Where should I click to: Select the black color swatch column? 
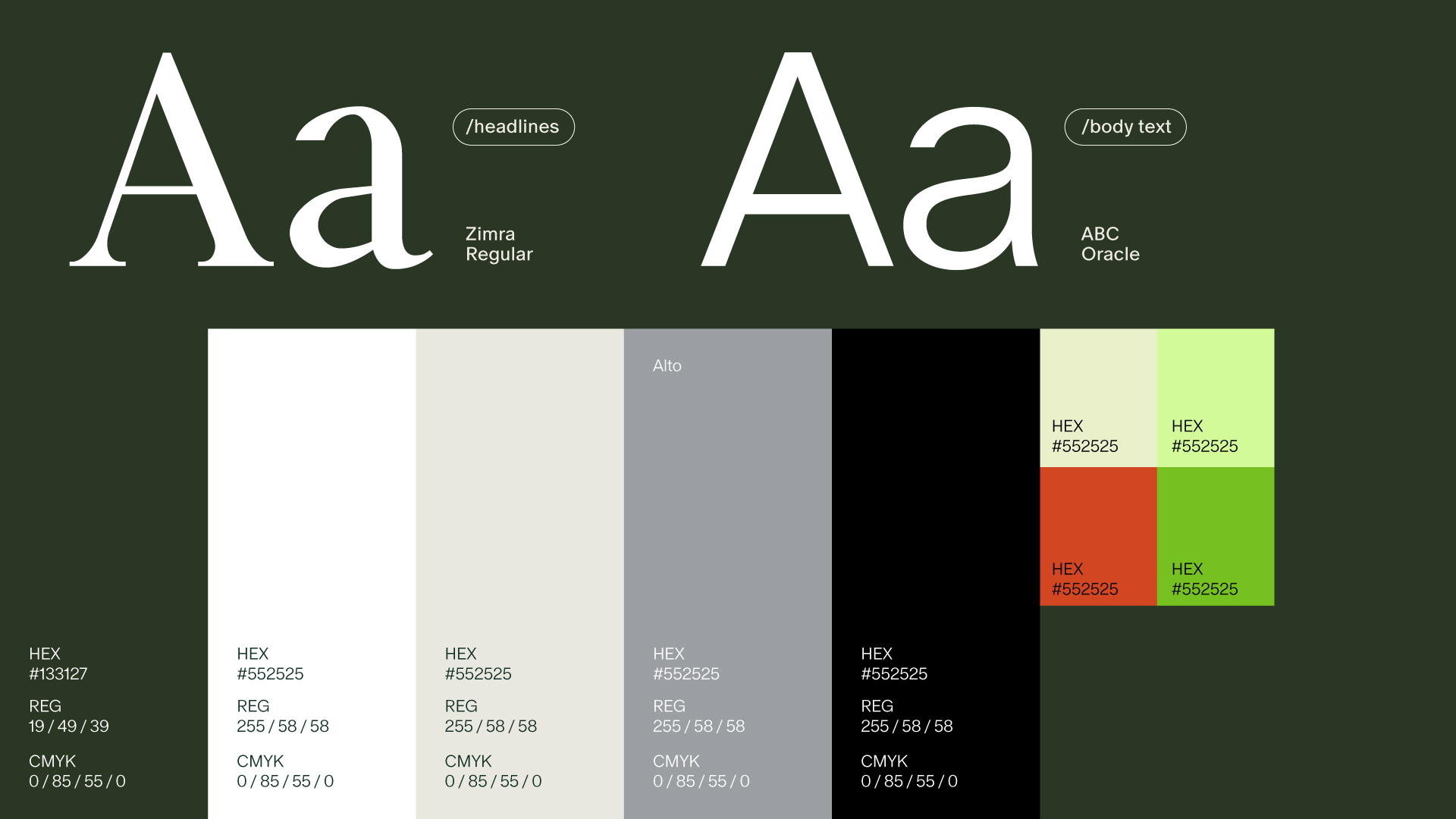(935, 485)
